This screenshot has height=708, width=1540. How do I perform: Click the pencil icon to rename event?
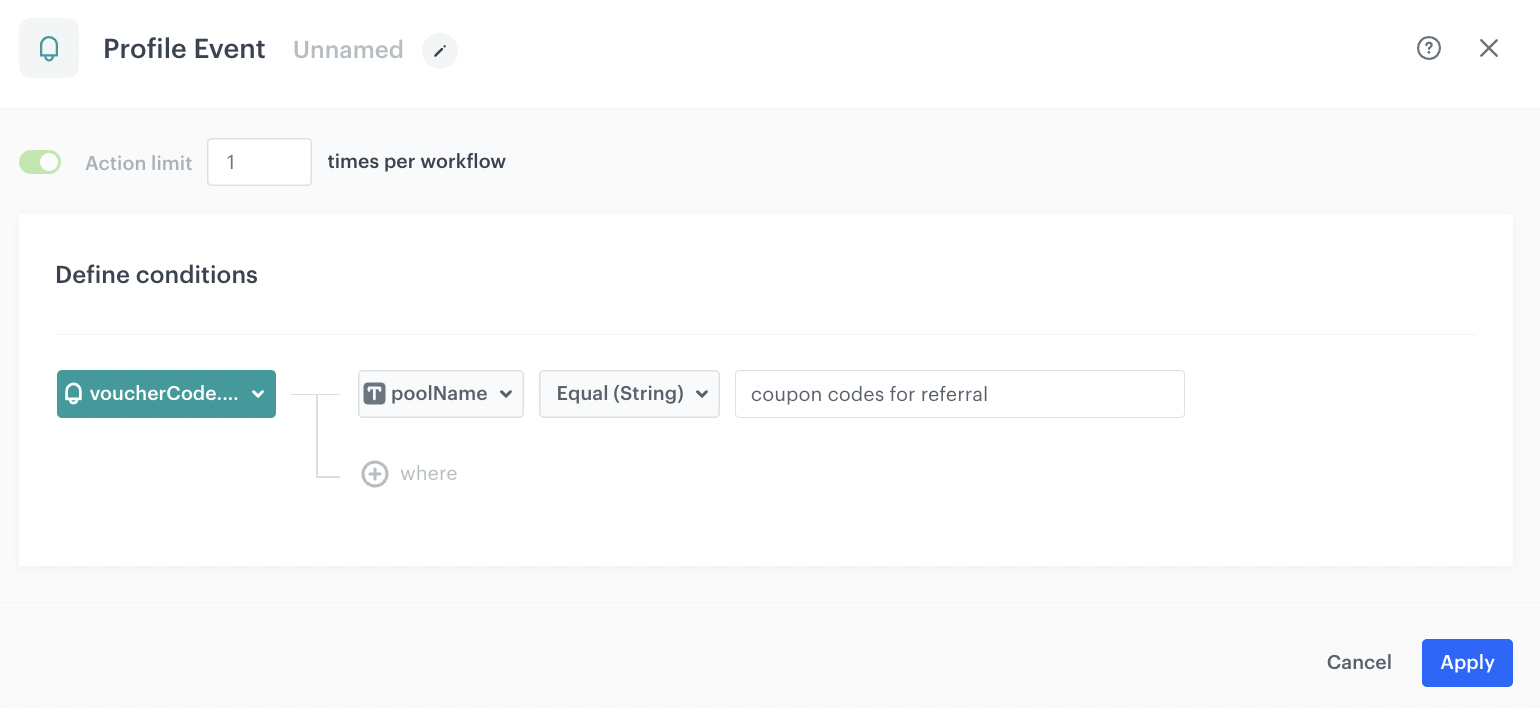440,50
